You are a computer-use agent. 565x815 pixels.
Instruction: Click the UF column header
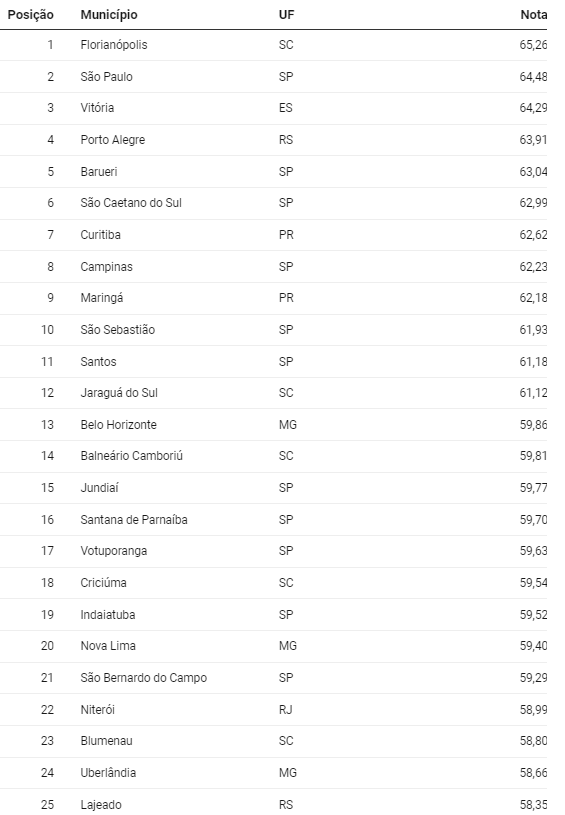tap(286, 15)
